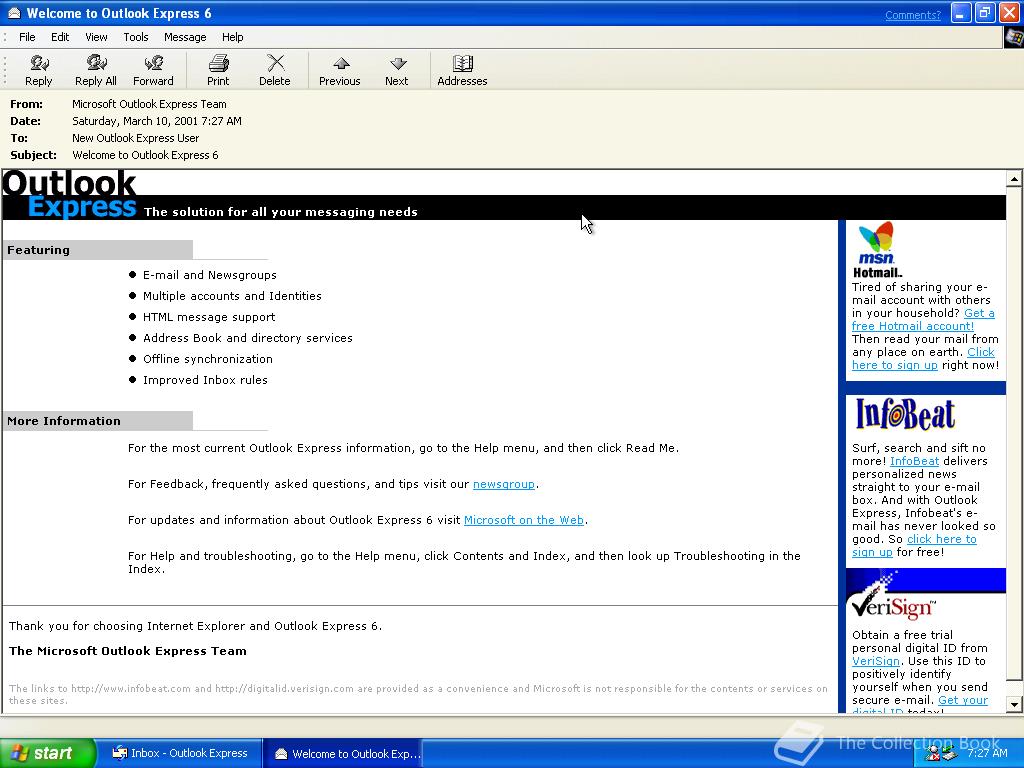1024x768 pixels.
Task: Click the sender name Microsoft Outlook Express Team
Action: [149, 104]
